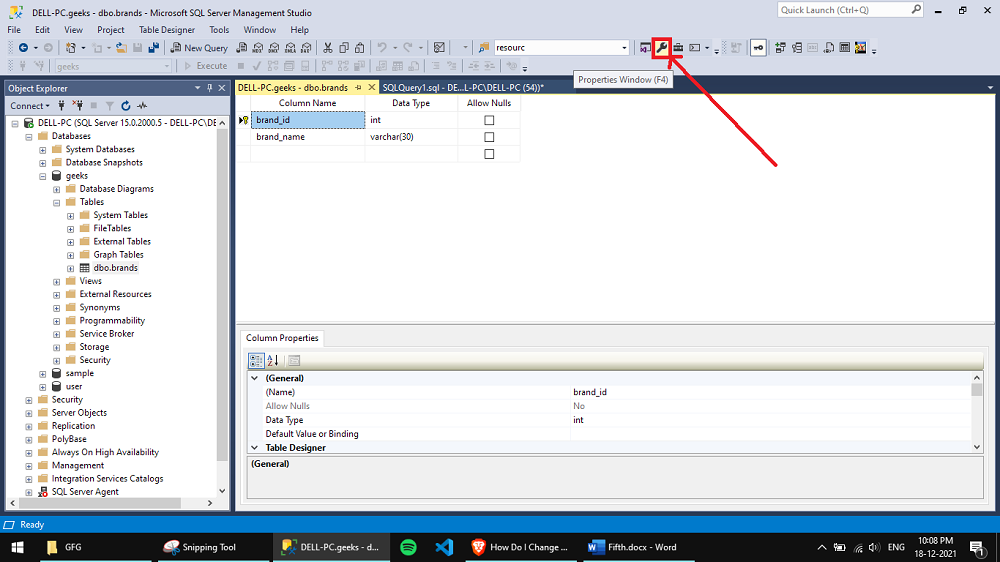The image size is (1000, 562).
Task: Expand the dbo.brands table node
Action: pos(71,269)
